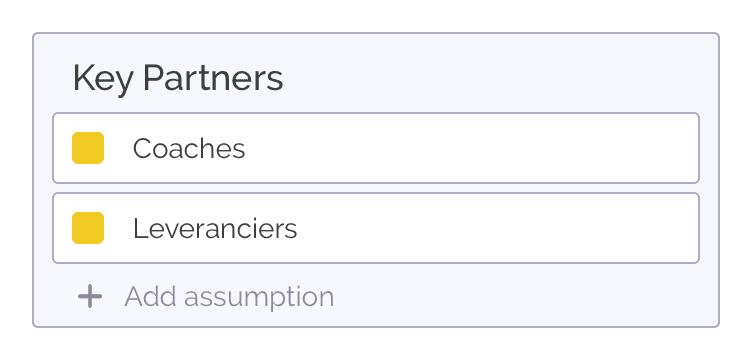Select the Add assumption text link
752x360 pixels.
(x=229, y=296)
